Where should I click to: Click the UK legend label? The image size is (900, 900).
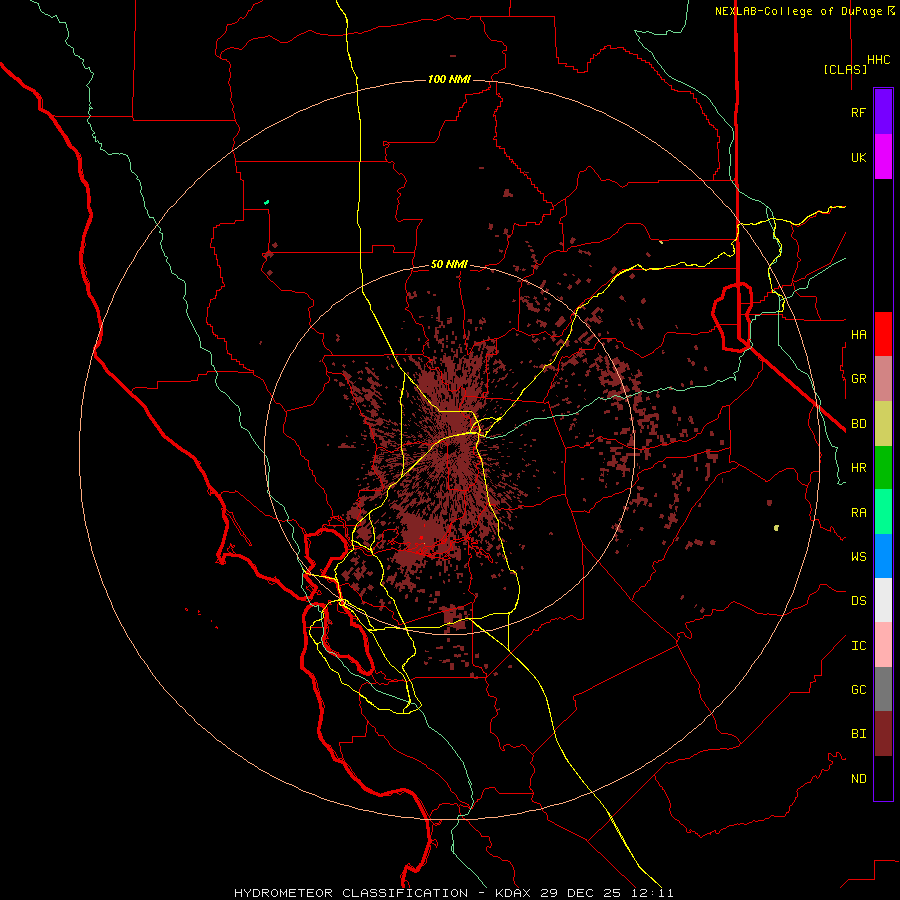tap(858, 157)
